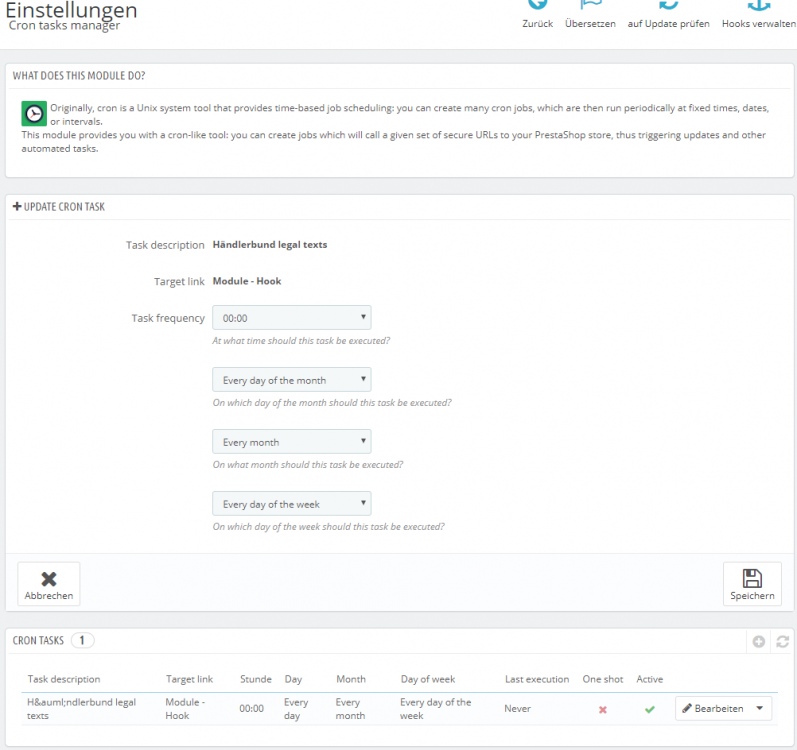
Task: Click the Cron tasks manager subtitle
Action: (x=65, y=25)
